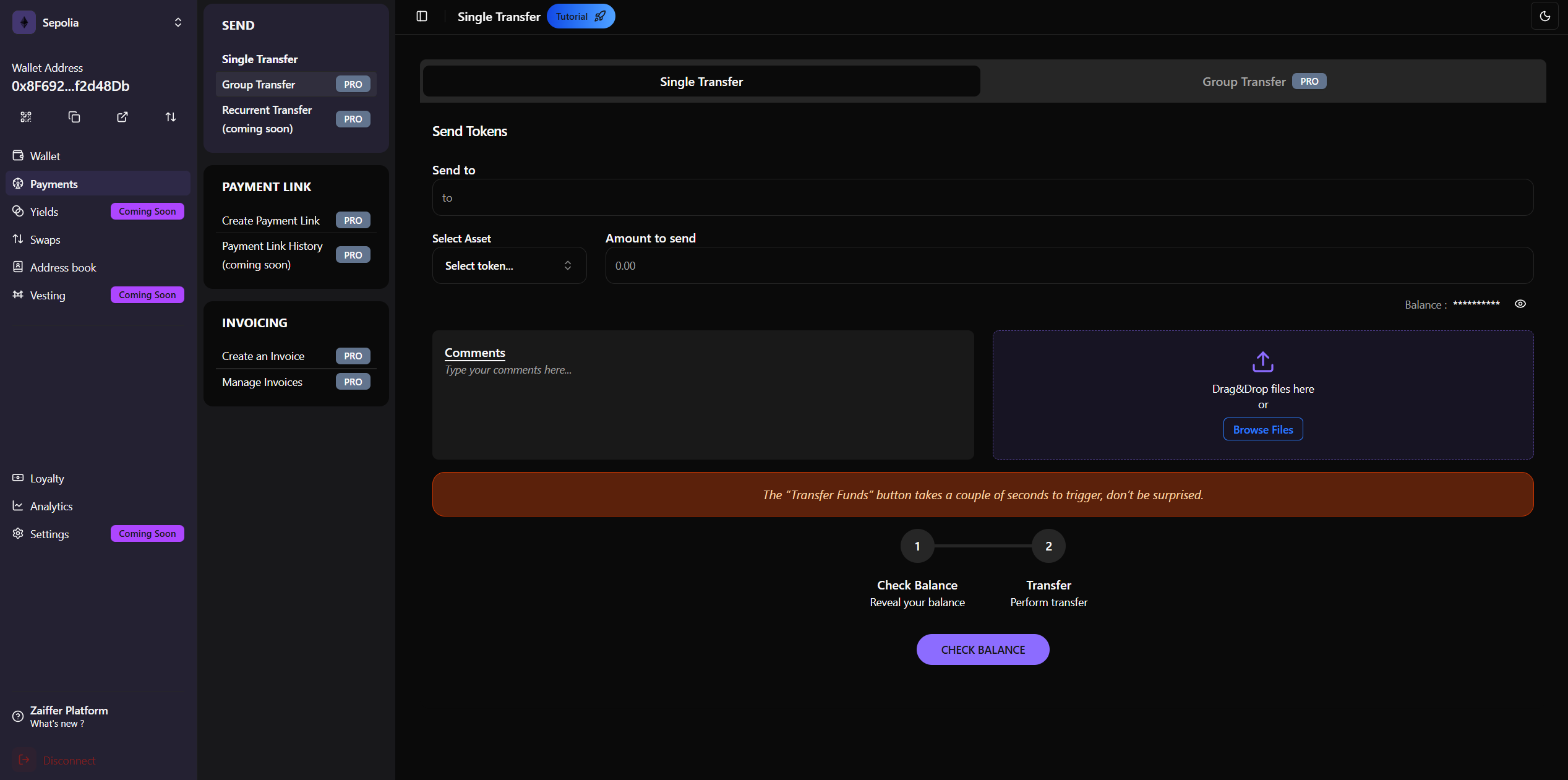The width and height of the screenshot is (1568, 780).
Task: Click the Browse Files button
Action: pyautogui.click(x=1262, y=429)
